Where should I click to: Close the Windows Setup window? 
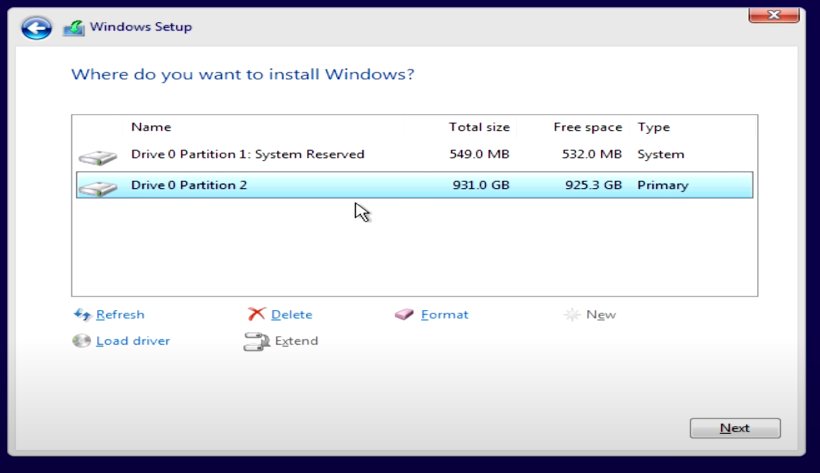tap(774, 15)
